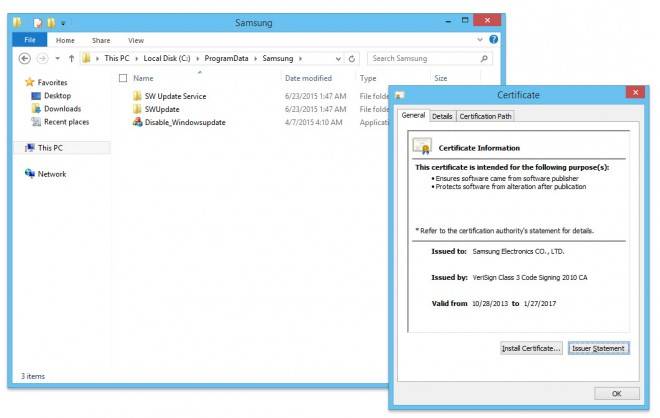Minimize the Samsung Explorer window
Viewport: 660px width, 418px height.
448,21
